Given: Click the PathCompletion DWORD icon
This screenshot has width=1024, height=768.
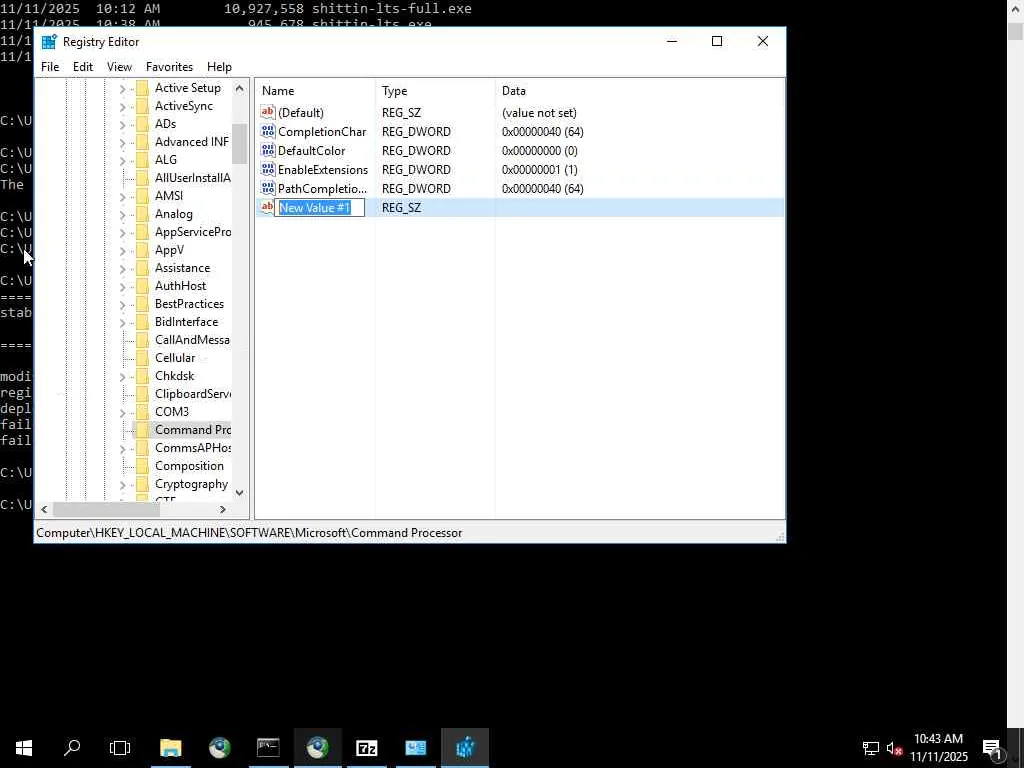Looking at the screenshot, I should coord(268,188).
